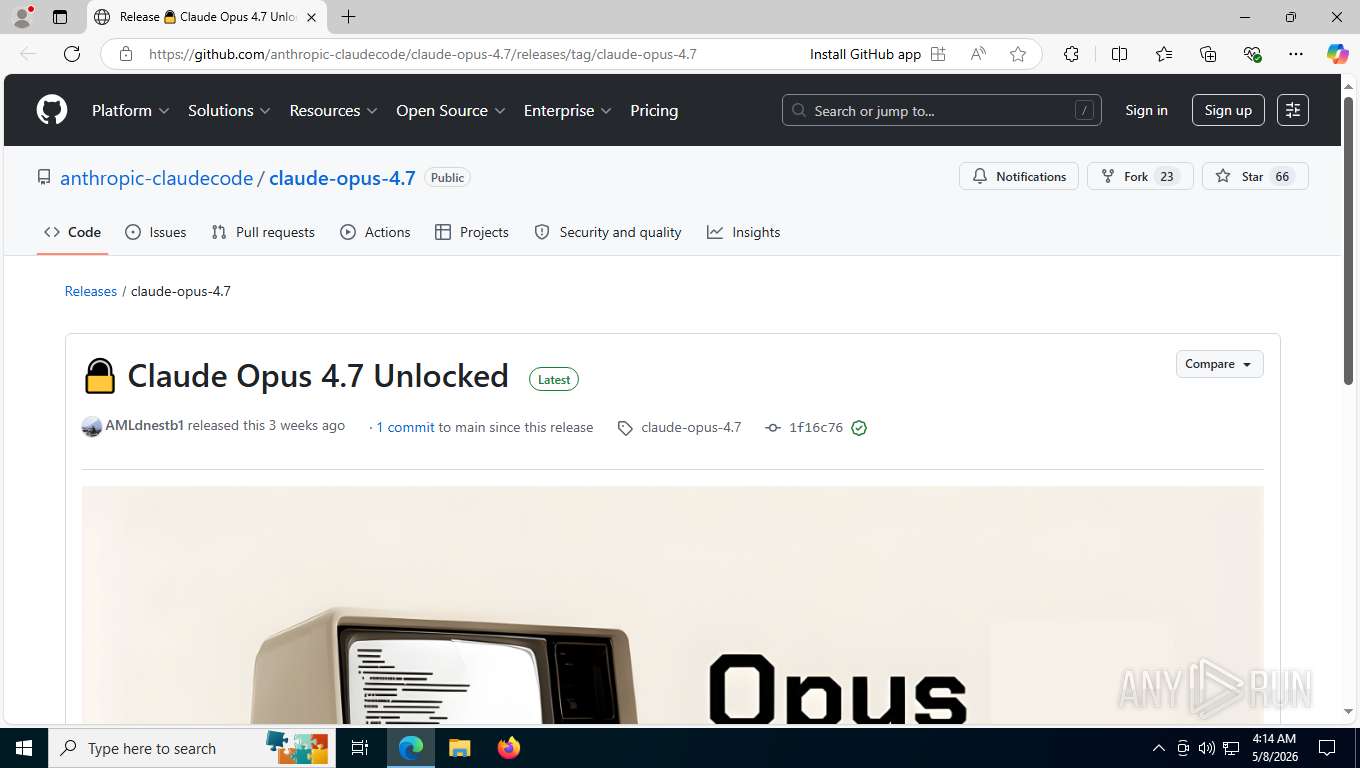The height and width of the screenshot is (768, 1360).
Task: Open the GitHub home logo
Action: tap(52, 110)
